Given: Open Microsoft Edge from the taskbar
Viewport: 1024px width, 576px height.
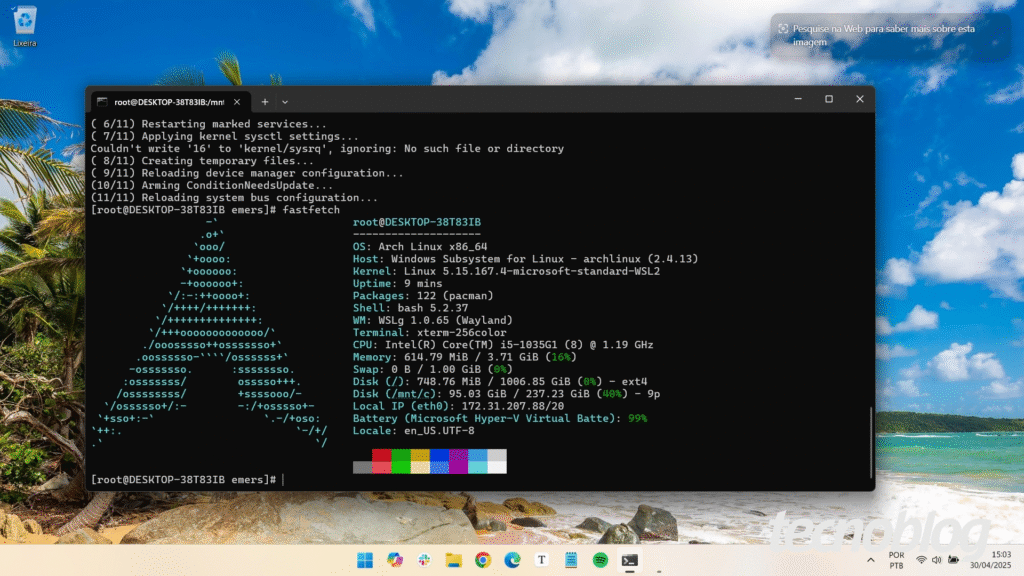Looking at the screenshot, I should pos(512,560).
